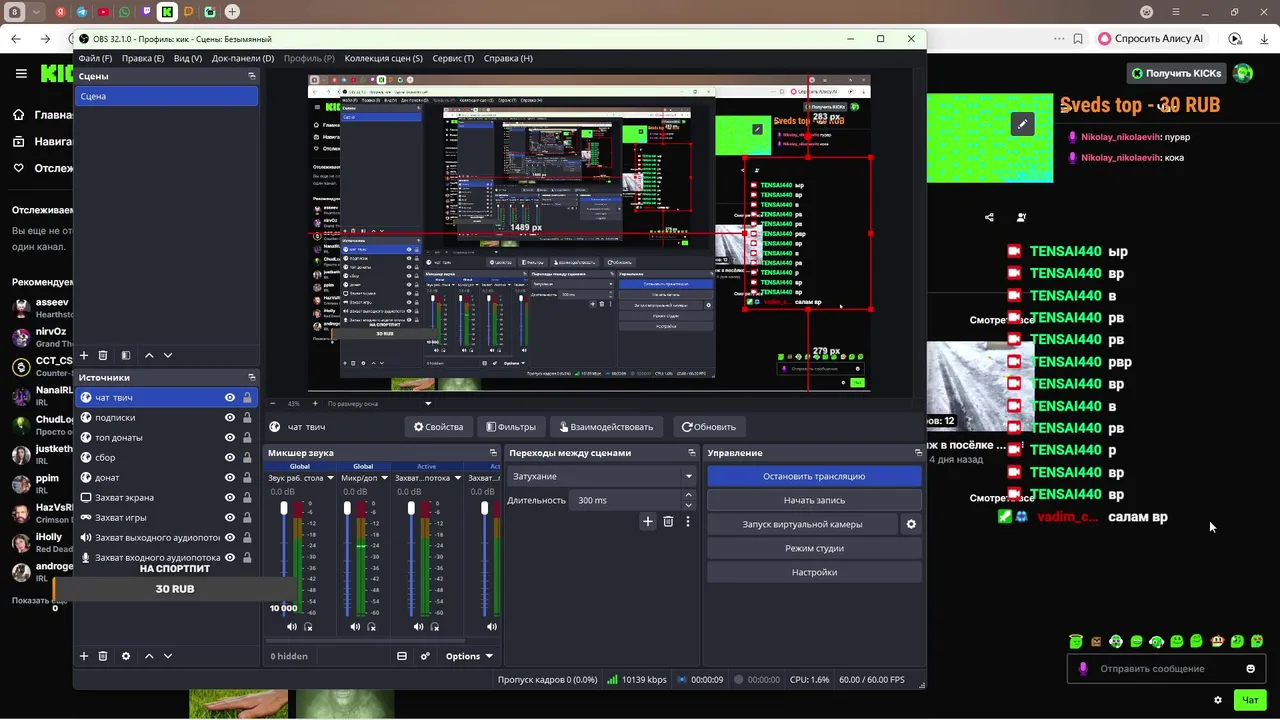Undock the Scenes panel
Viewport: 1280px width, 720px height.
pyautogui.click(x=252, y=76)
